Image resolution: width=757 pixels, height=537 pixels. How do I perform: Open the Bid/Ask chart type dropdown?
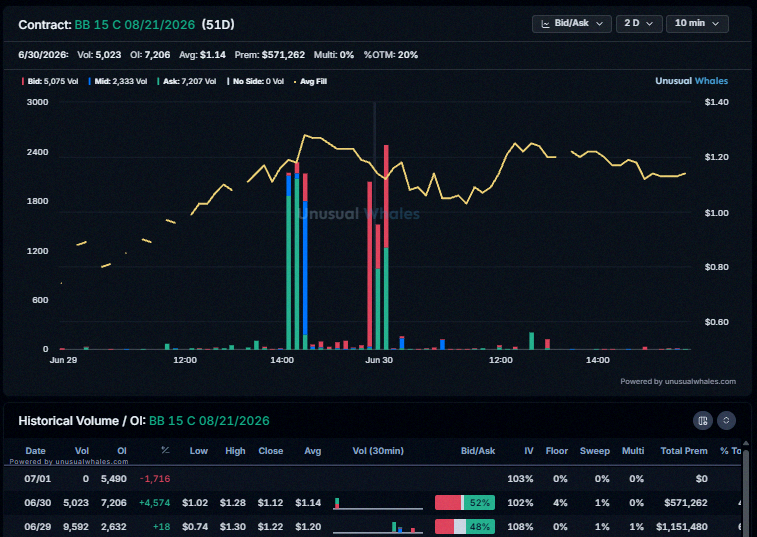[572, 24]
